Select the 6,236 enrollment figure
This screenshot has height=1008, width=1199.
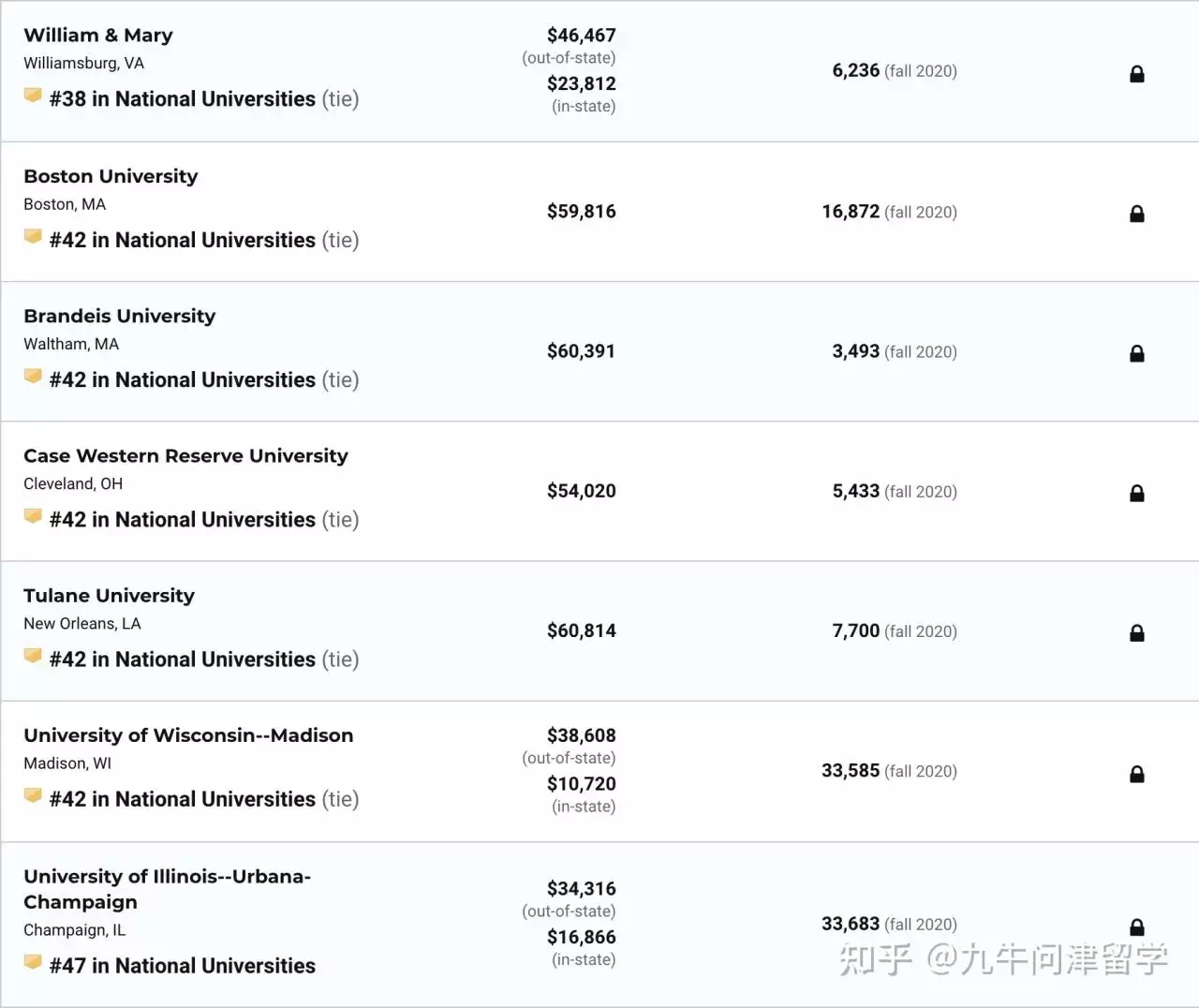click(856, 70)
